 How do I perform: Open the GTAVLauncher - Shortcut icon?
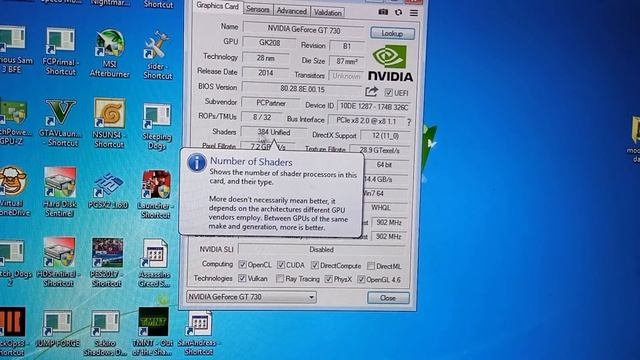[60, 122]
